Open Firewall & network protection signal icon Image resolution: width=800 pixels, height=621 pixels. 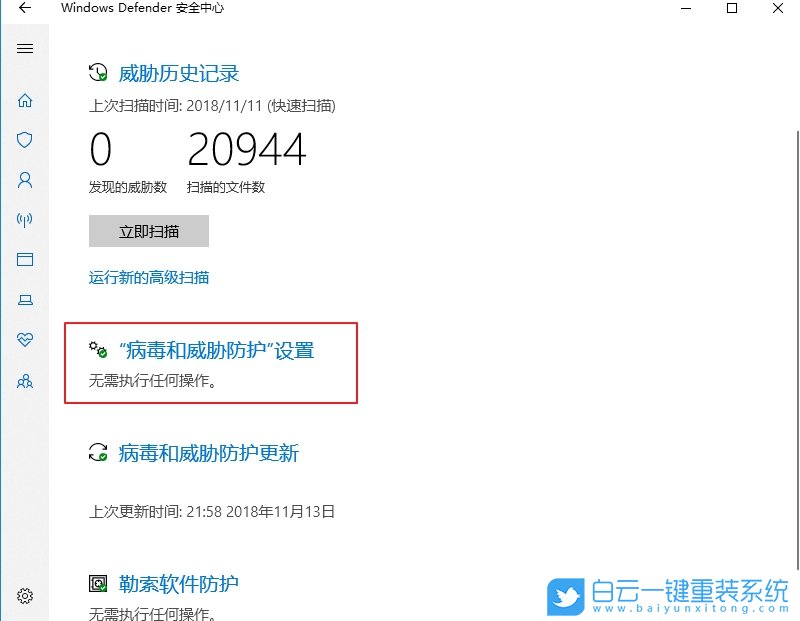point(24,220)
